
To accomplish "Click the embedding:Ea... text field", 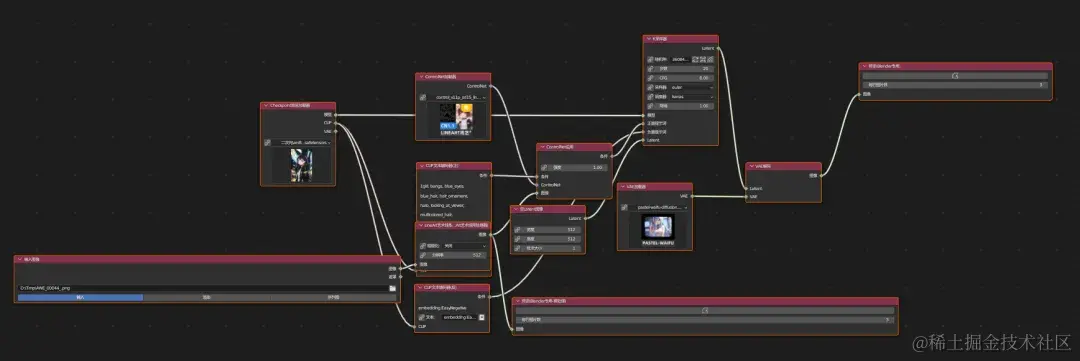I will pyautogui.click(x=459, y=318).
